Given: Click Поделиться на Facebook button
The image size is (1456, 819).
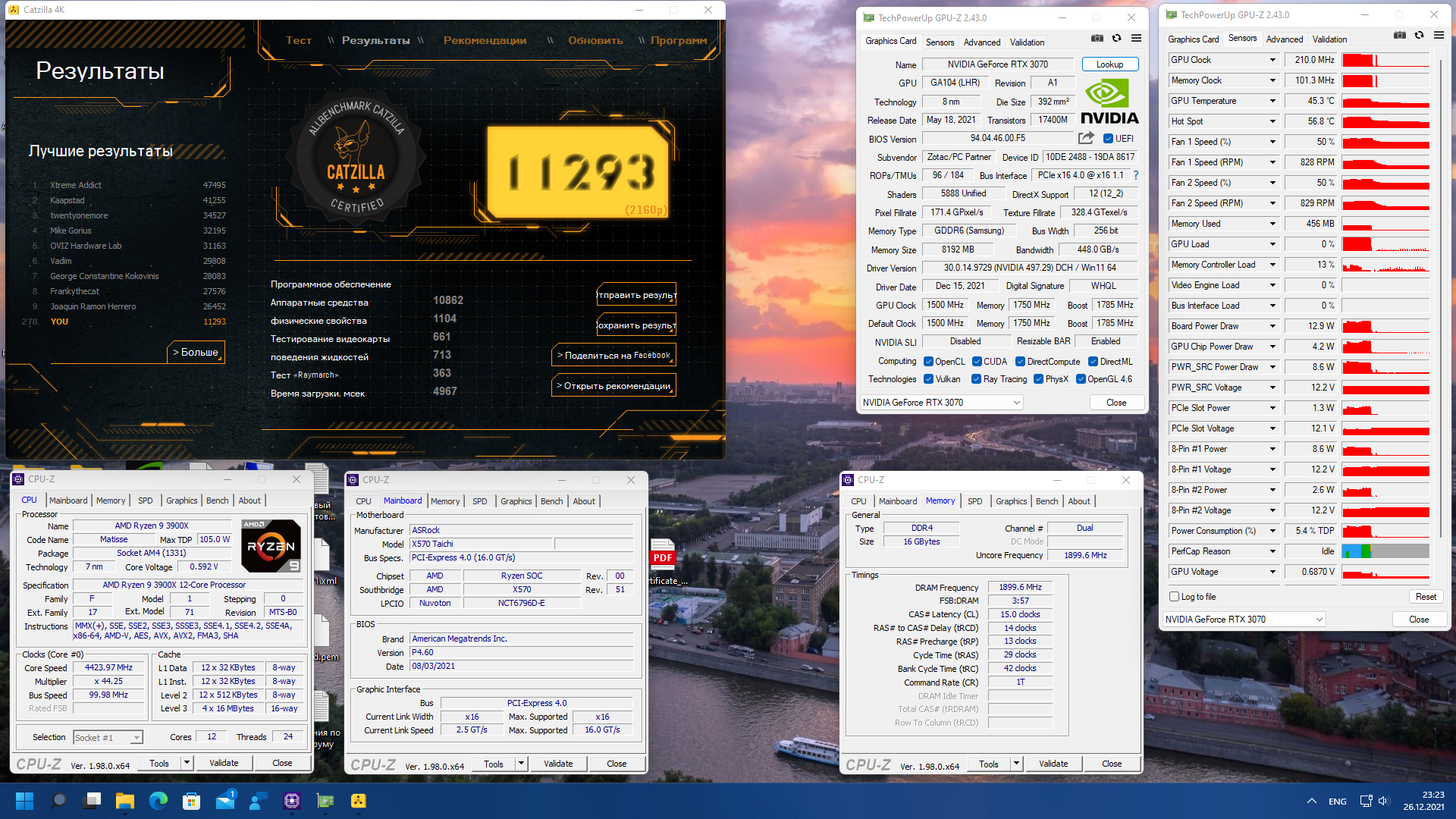Looking at the screenshot, I should (x=613, y=355).
